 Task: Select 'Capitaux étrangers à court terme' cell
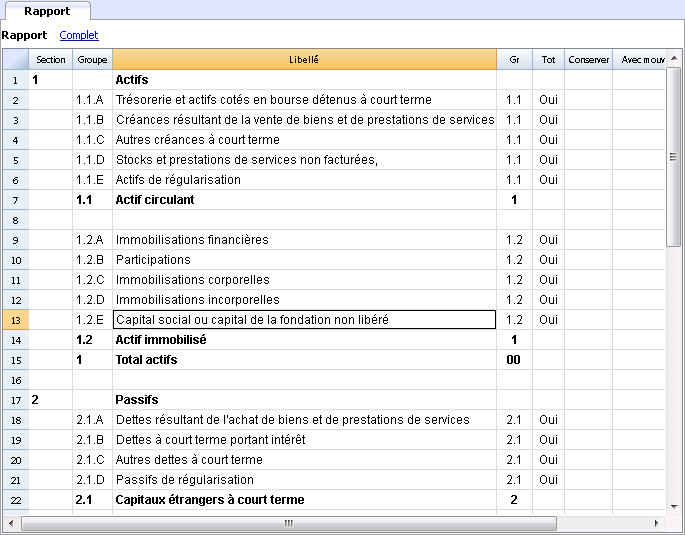(x=304, y=500)
